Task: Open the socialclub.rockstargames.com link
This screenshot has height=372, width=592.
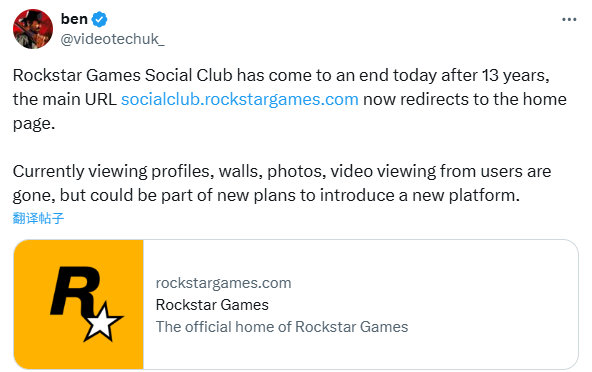Action: point(240,99)
